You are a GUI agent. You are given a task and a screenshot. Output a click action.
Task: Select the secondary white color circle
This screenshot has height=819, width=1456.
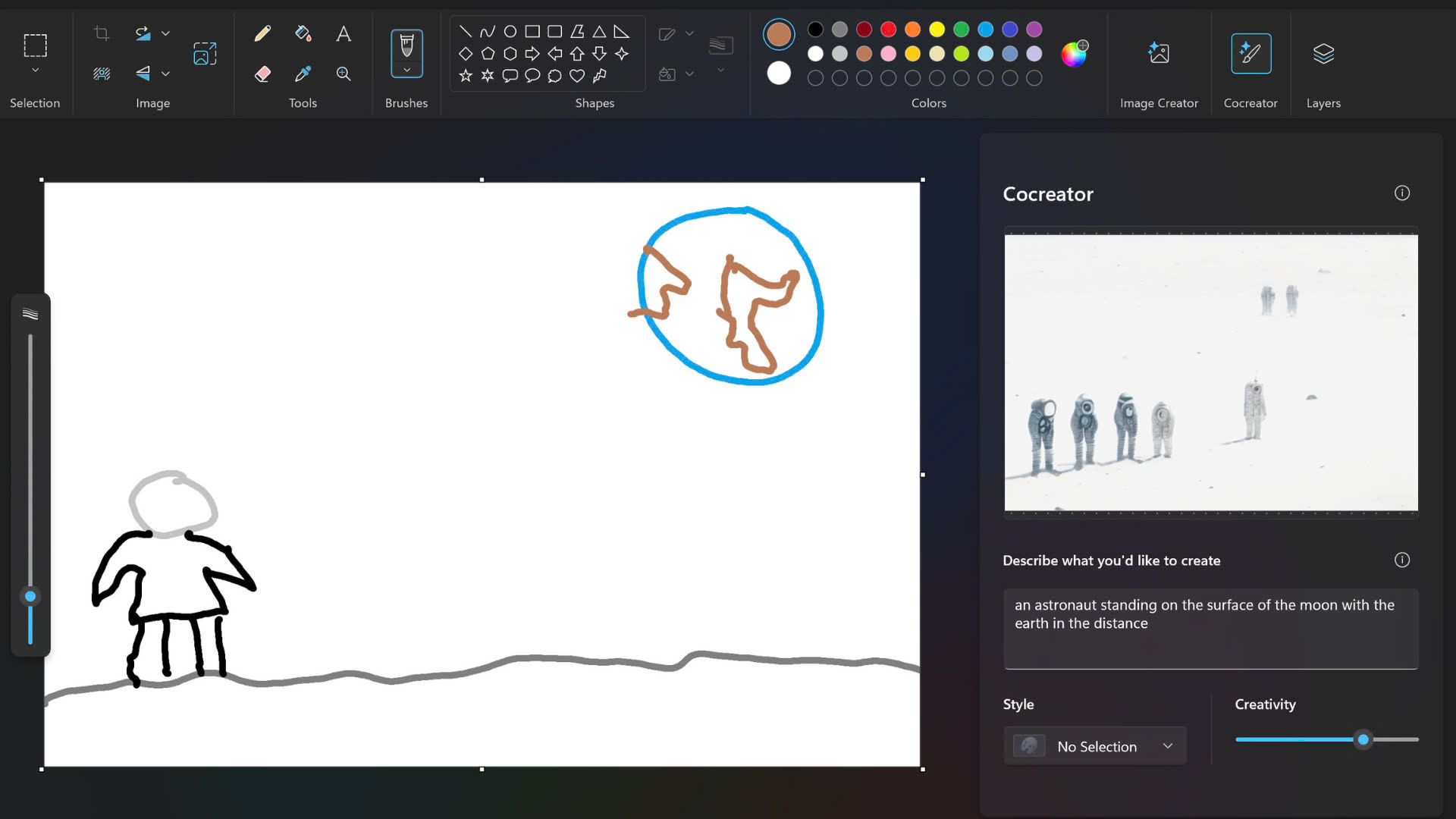(779, 74)
